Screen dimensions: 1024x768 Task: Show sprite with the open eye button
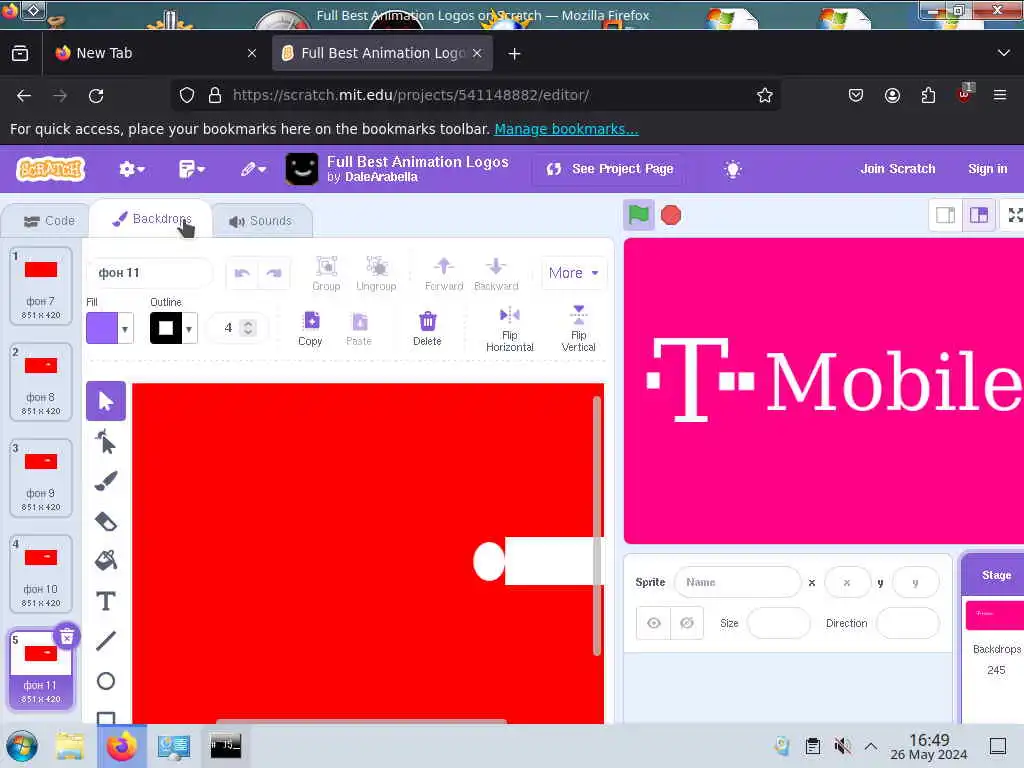coord(654,623)
